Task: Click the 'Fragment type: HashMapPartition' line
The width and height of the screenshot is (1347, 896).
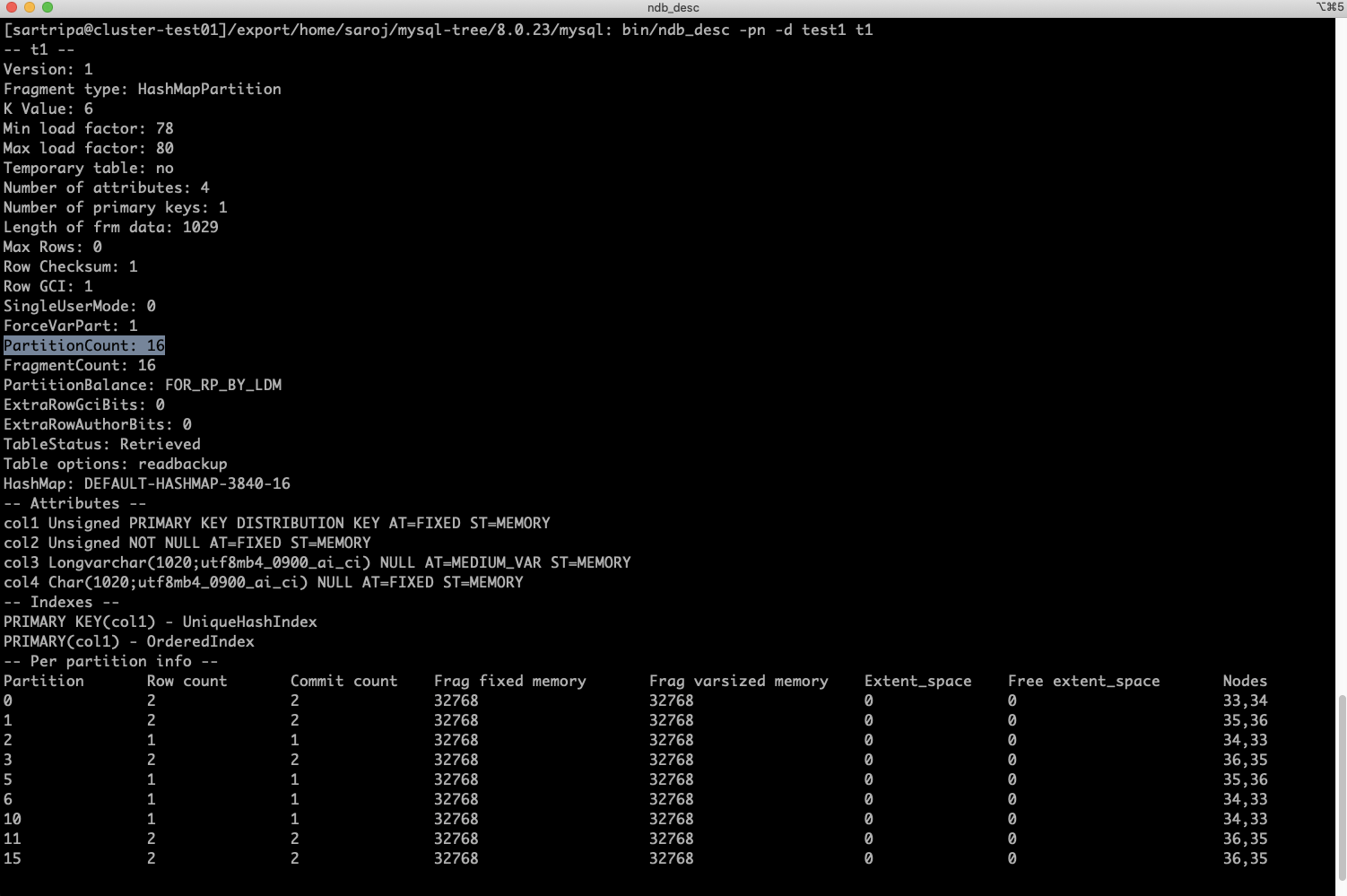Action: click(143, 89)
